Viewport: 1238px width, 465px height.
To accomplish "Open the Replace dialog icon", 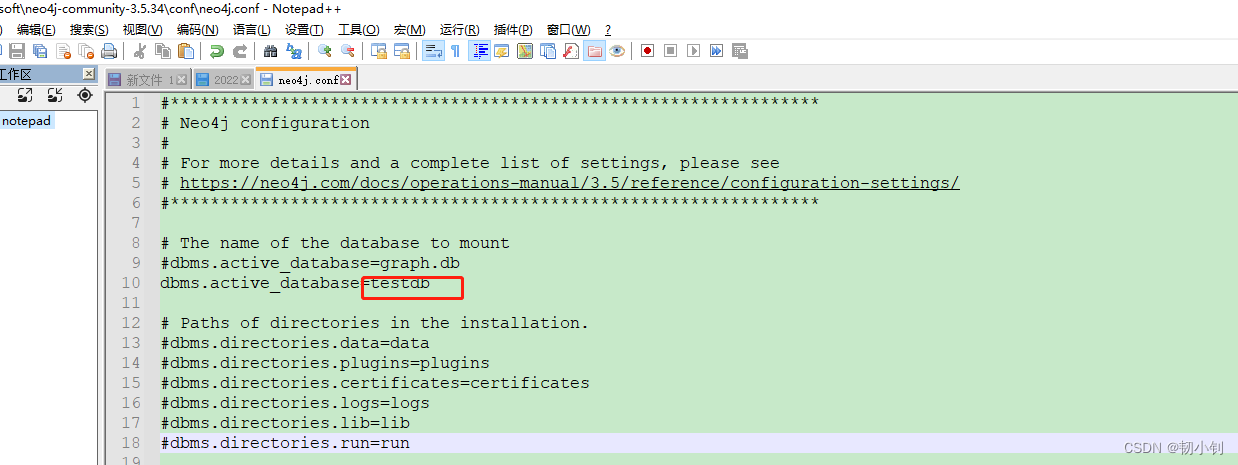I will pos(294,50).
